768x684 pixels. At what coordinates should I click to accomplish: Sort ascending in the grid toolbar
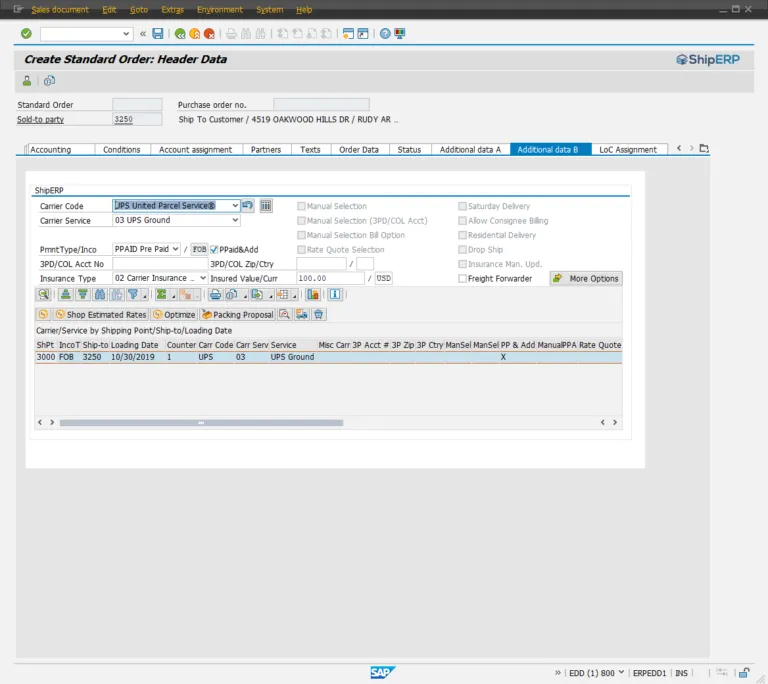(x=66, y=294)
